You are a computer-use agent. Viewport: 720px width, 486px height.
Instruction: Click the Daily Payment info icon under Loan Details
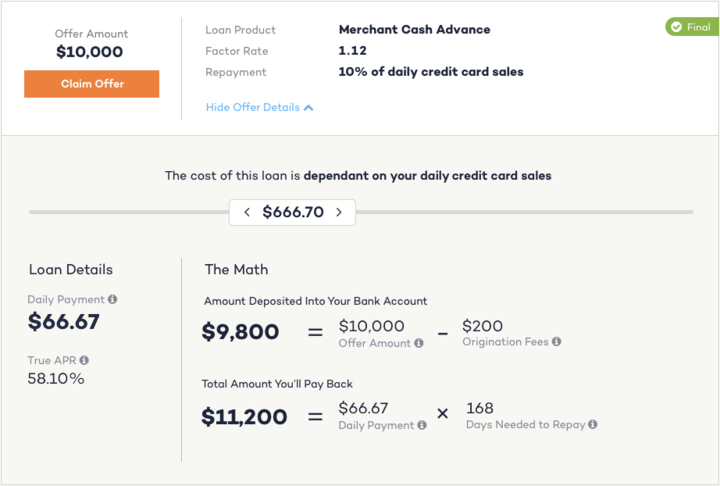pos(112,300)
